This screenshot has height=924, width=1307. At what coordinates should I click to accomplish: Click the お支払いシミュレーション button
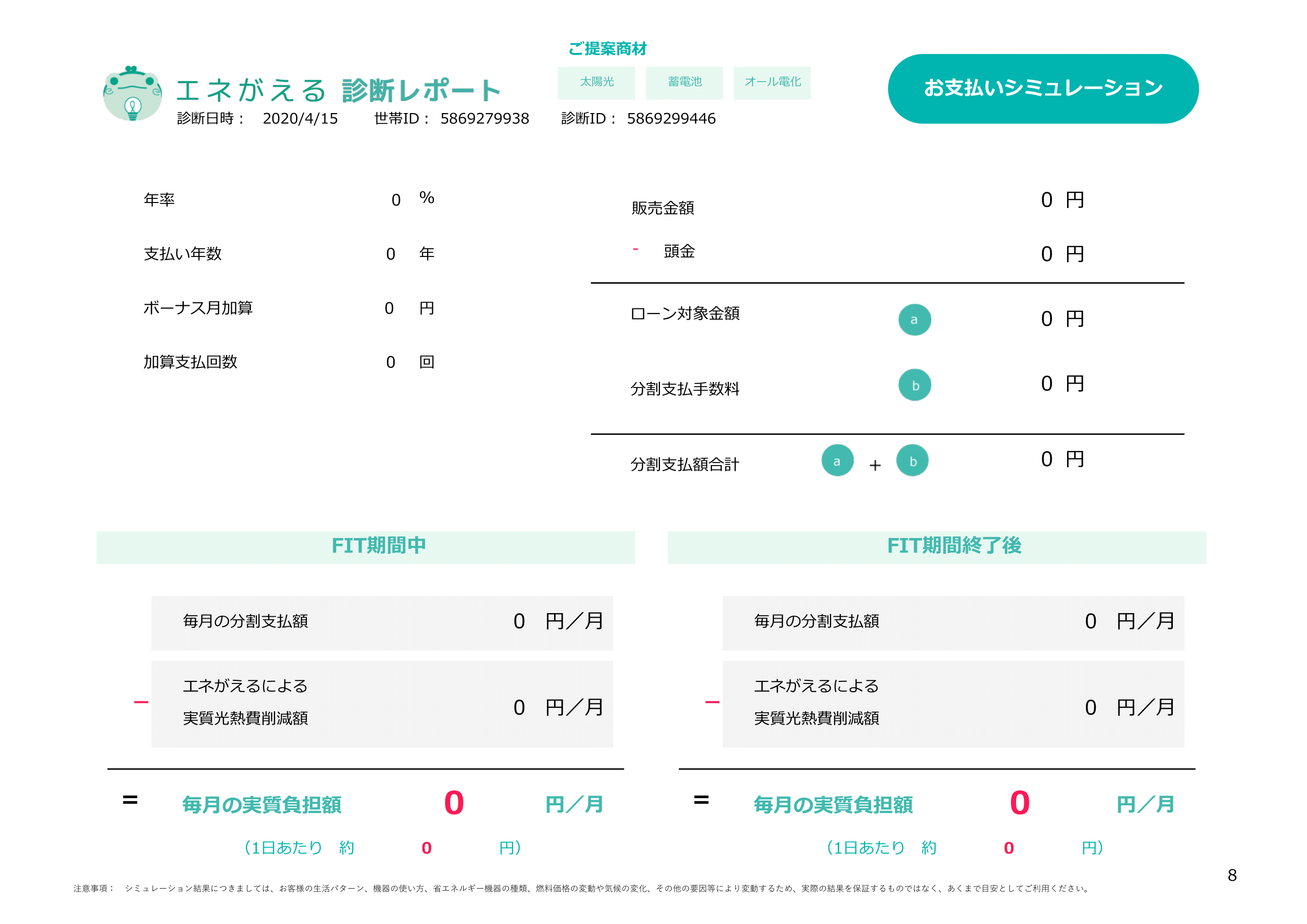(1043, 88)
